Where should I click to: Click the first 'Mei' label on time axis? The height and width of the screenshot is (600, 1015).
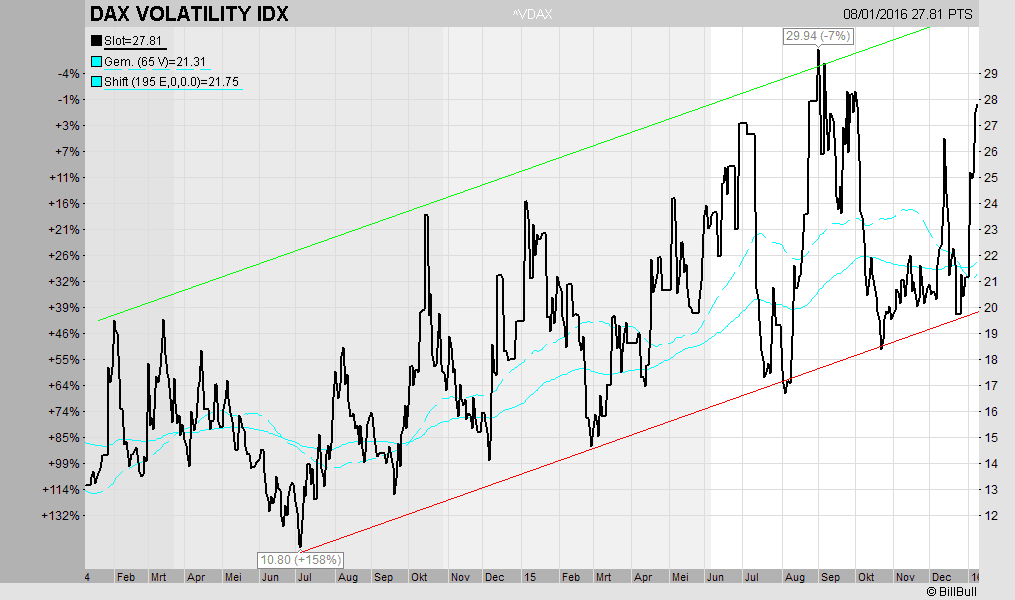pyautogui.click(x=232, y=577)
